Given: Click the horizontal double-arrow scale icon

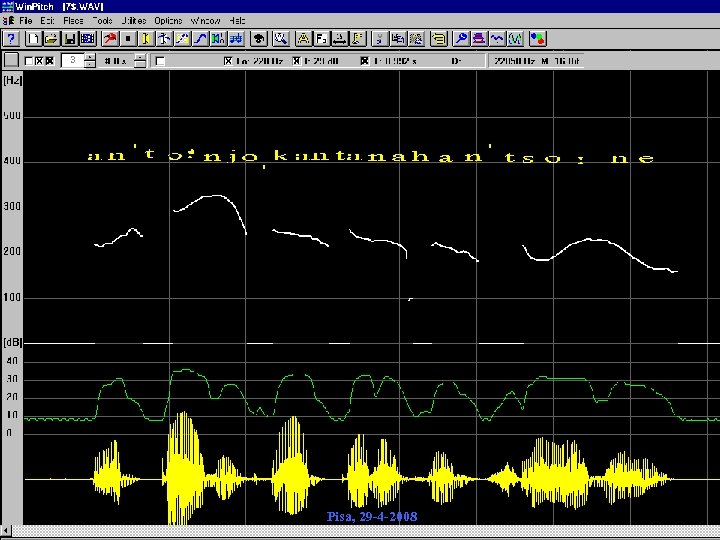Looking at the screenshot, I should pyautogui.click(x=339, y=39).
